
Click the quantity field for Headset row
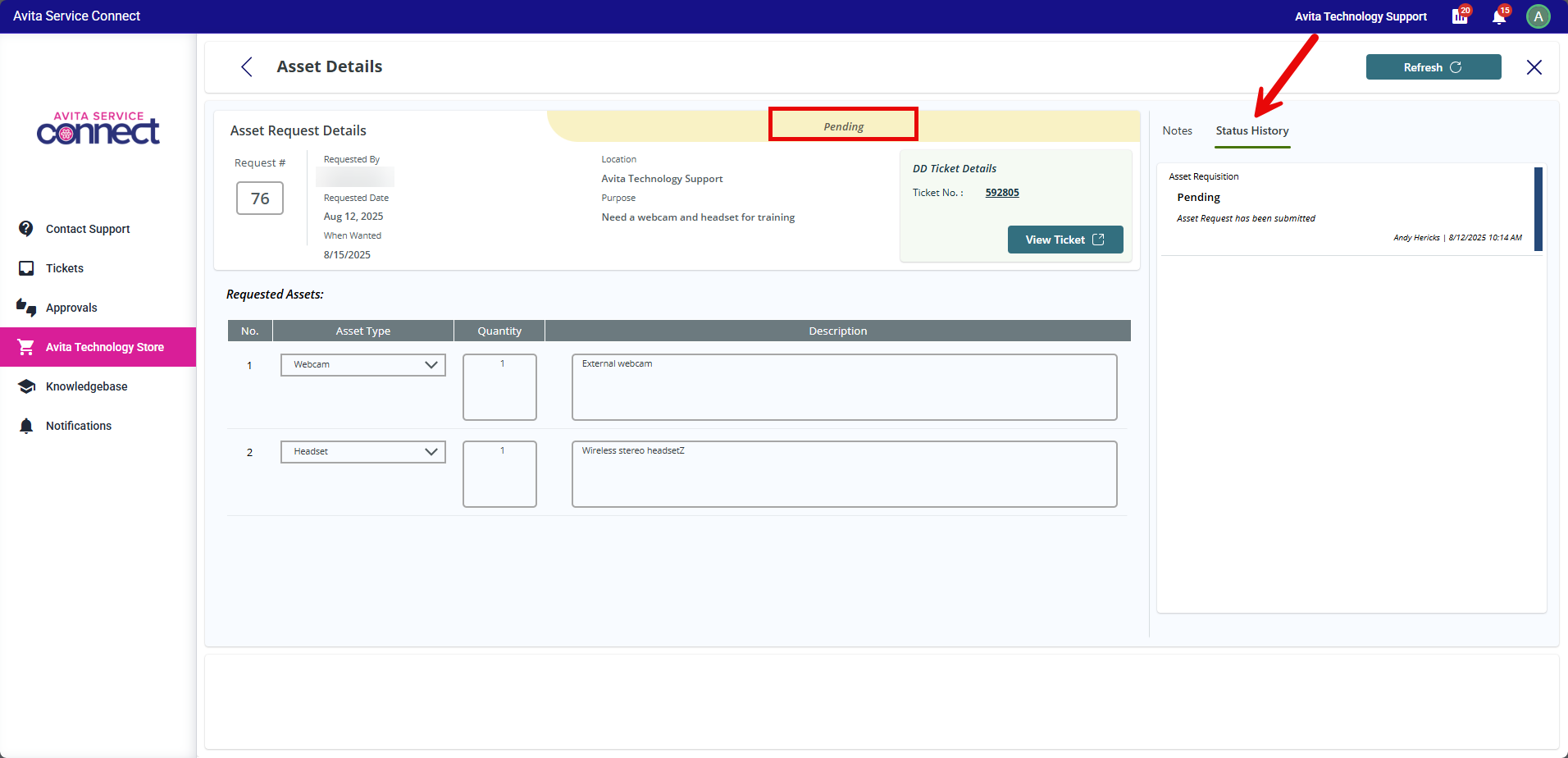point(499,474)
